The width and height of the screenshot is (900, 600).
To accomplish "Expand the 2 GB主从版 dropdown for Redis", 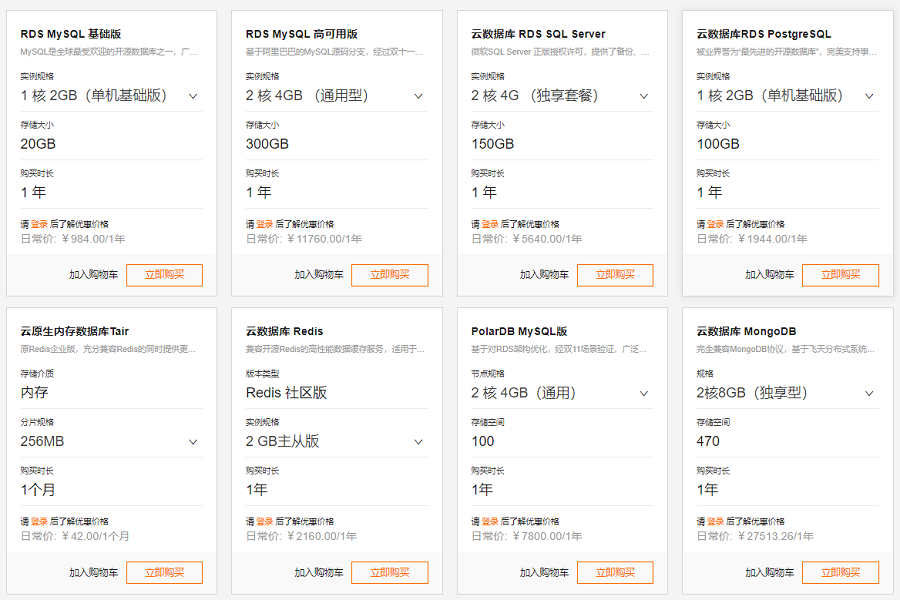I will coord(337,442).
